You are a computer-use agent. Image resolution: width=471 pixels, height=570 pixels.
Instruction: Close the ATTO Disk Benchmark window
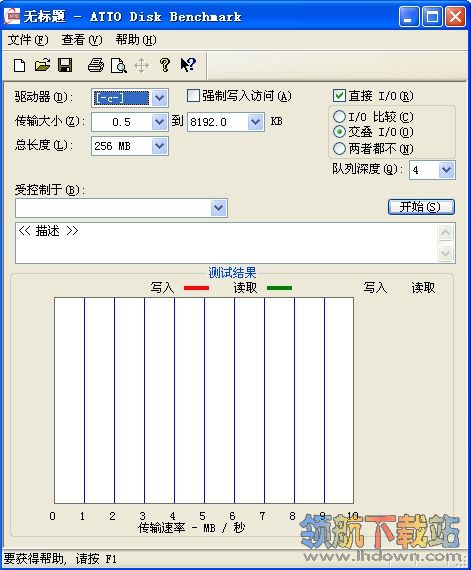455,17
